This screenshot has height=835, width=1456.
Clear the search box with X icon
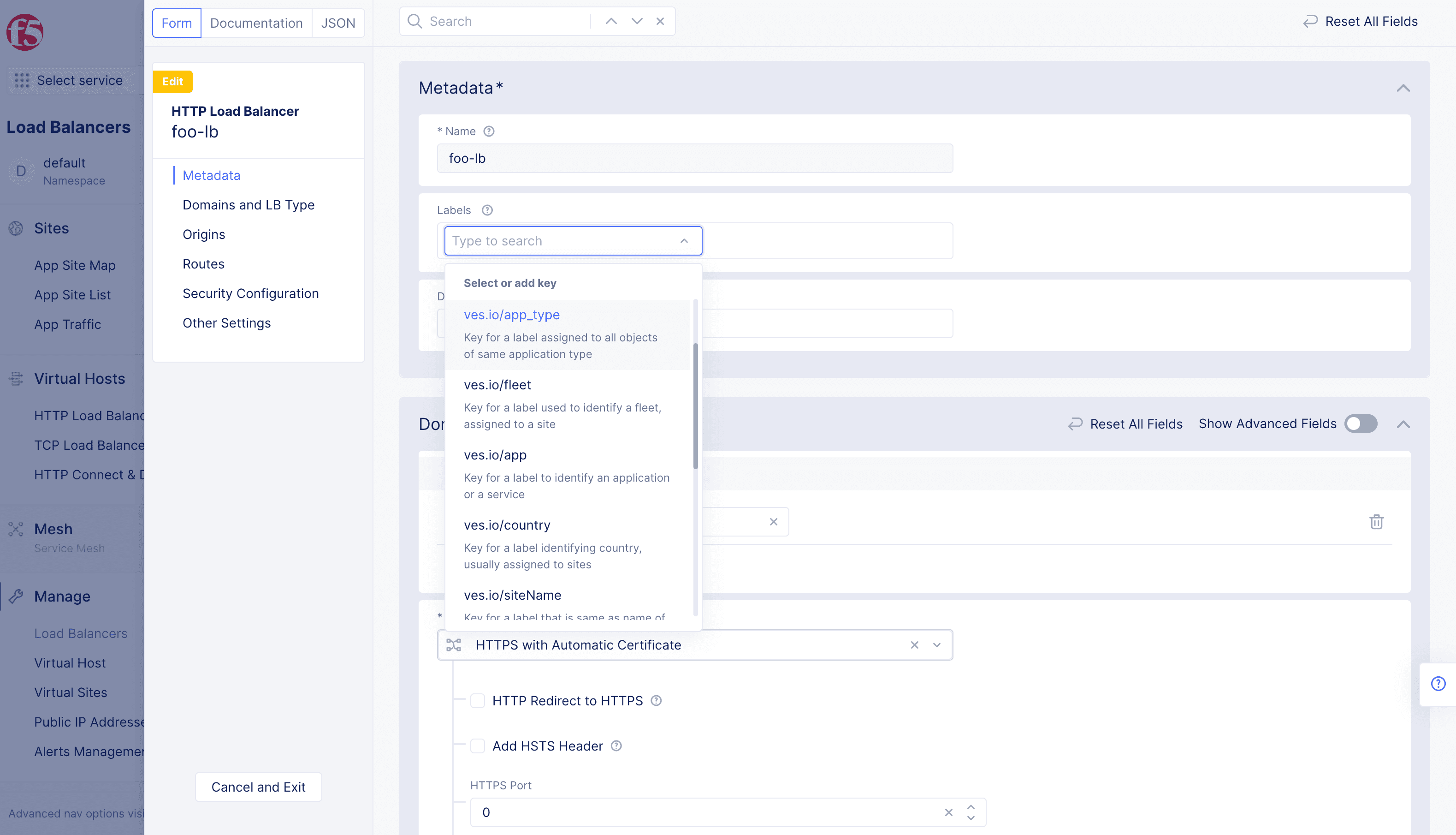(x=660, y=21)
